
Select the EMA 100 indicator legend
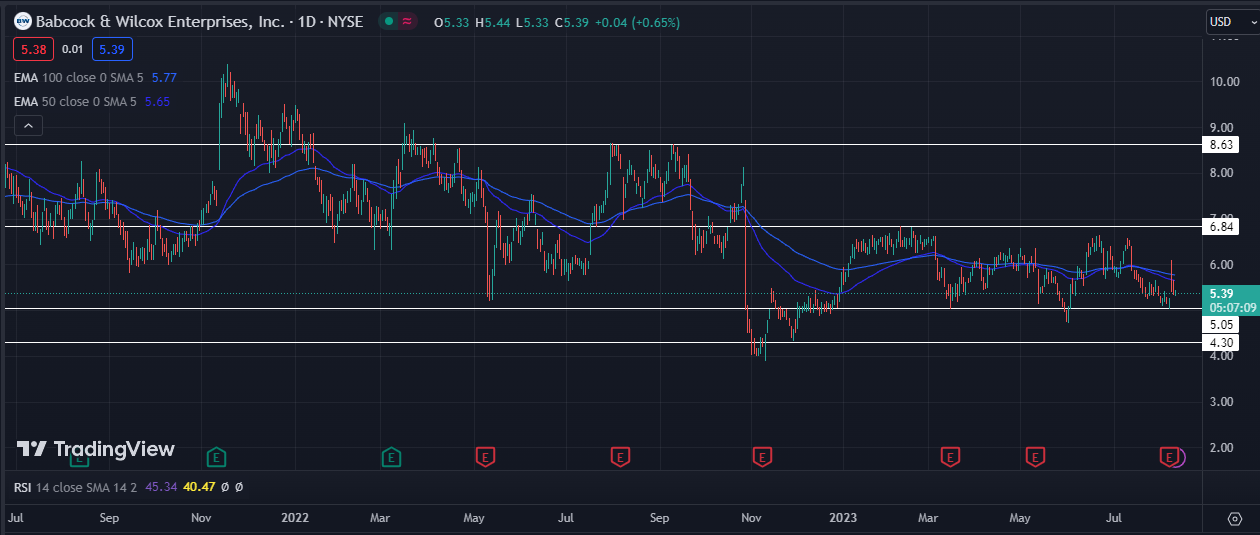coord(80,76)
